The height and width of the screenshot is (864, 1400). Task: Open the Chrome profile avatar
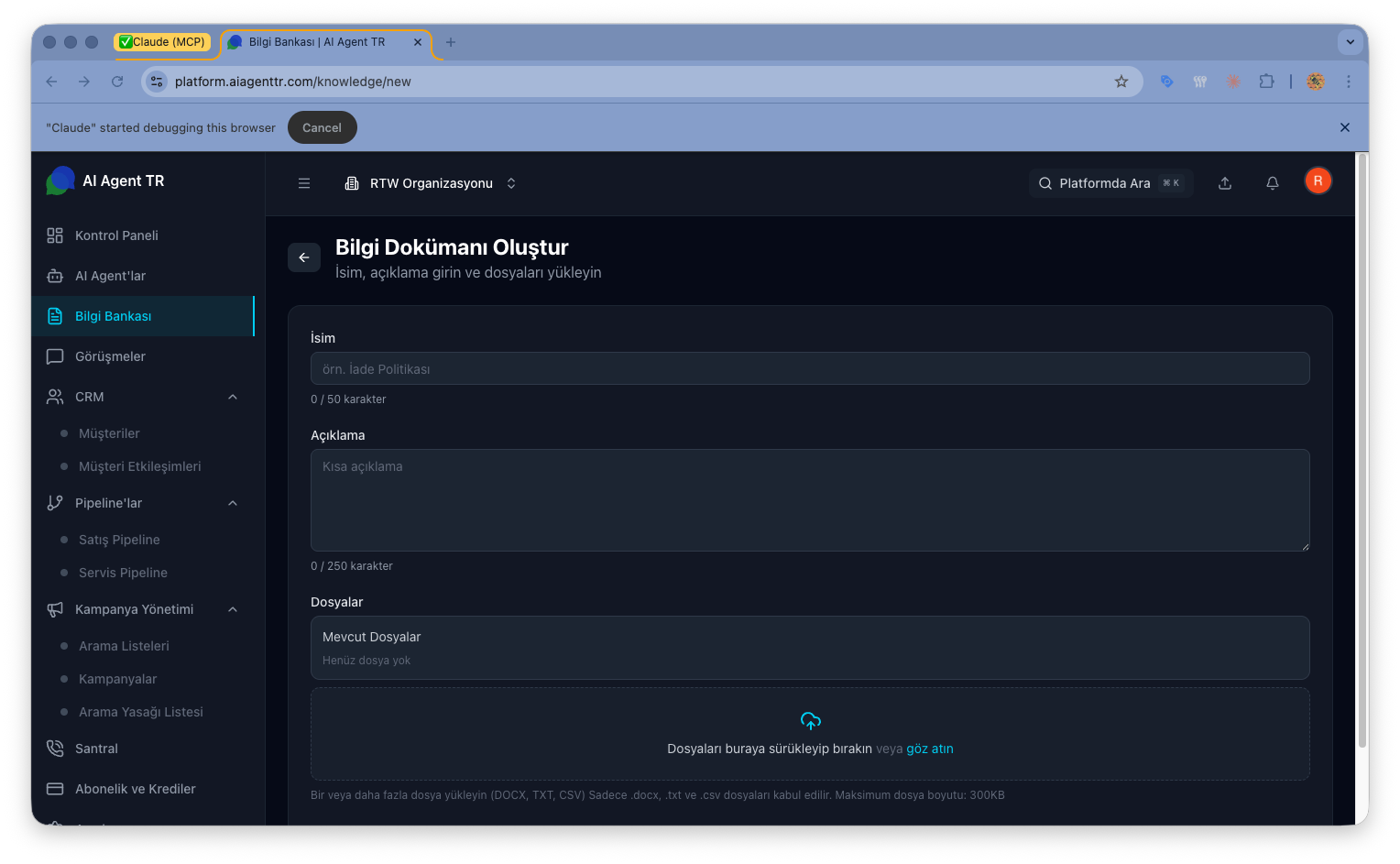(x=1316, y=82)
